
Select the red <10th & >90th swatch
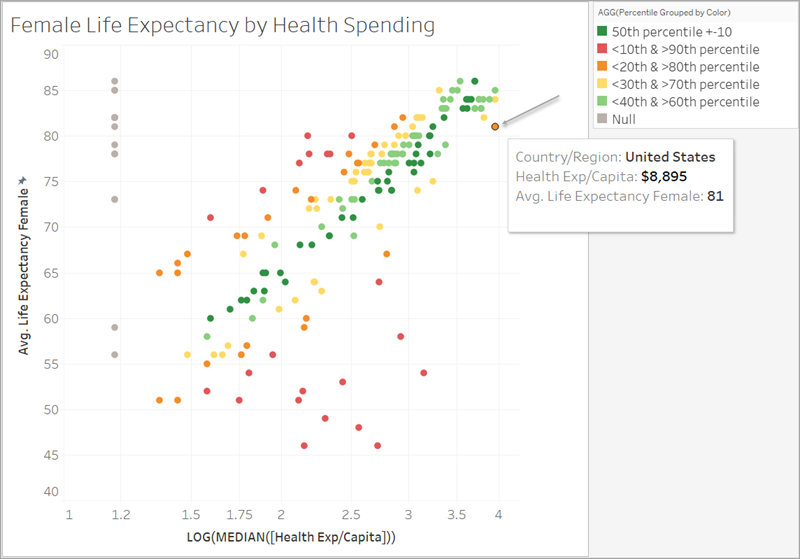pos(602,48)
